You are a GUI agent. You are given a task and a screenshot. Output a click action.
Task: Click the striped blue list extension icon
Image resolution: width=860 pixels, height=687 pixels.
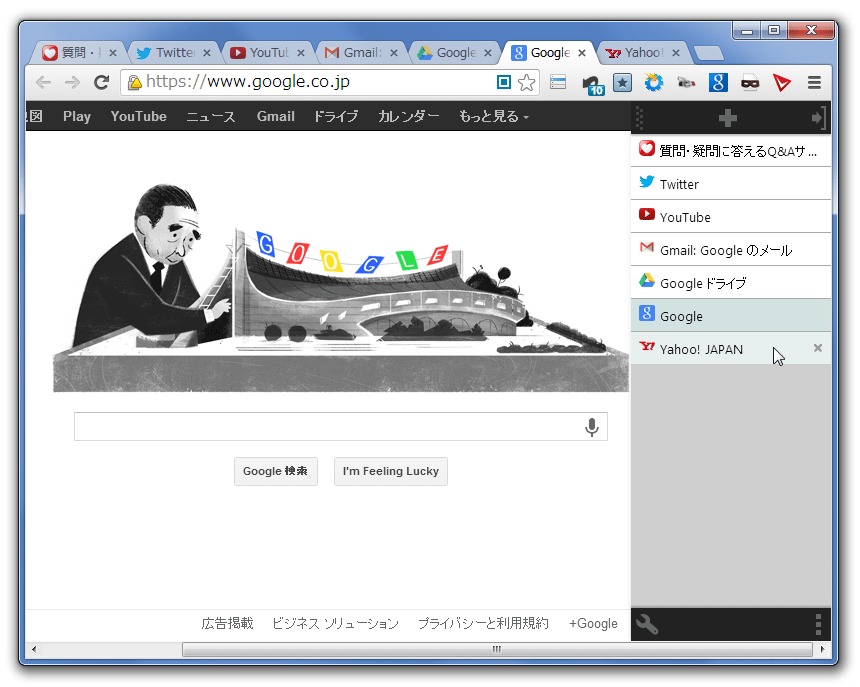(558, 82)
